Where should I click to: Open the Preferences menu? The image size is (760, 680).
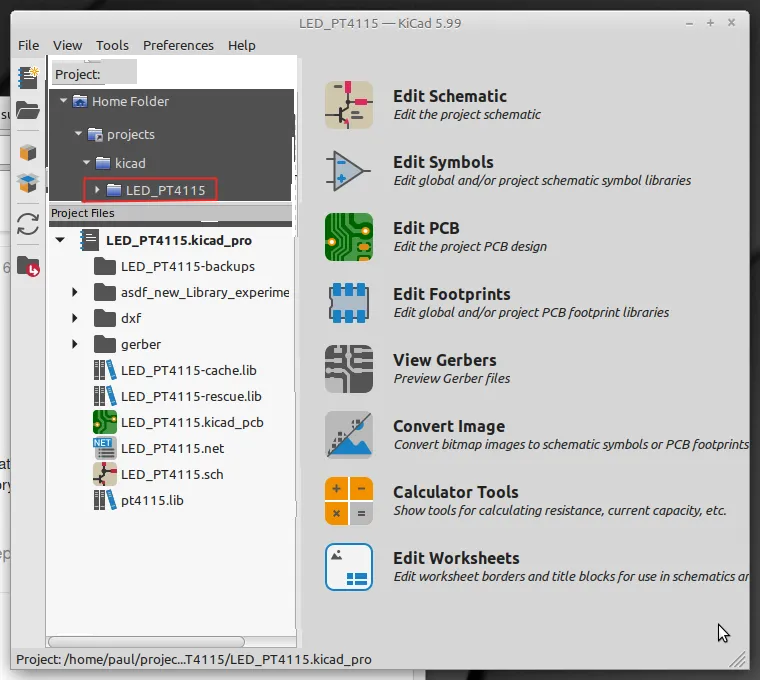(x=178, y=45)
